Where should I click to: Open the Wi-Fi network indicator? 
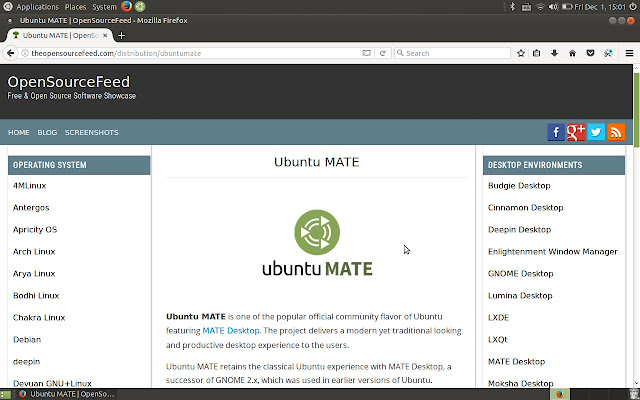coord(540,7)
